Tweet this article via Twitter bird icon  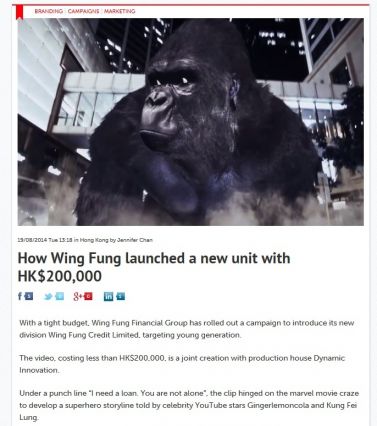click(x=48, y=296)
